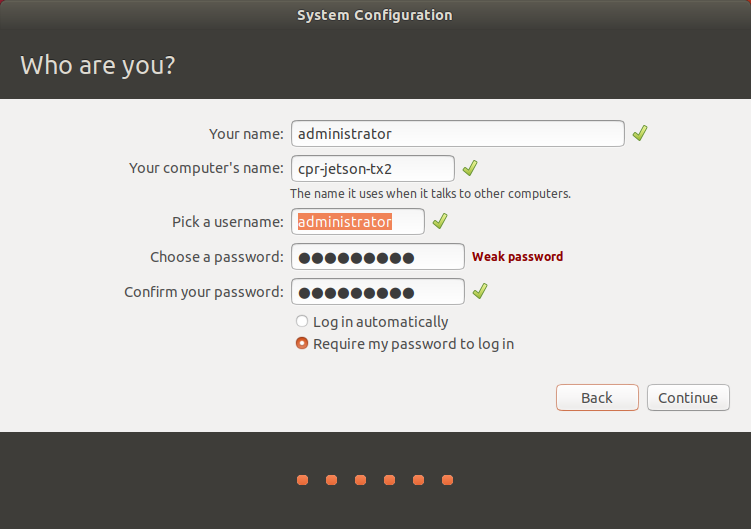This screenshot has height=529, width=751.
Task: Click the checkmark beside the username field
Action: [440, 221]
